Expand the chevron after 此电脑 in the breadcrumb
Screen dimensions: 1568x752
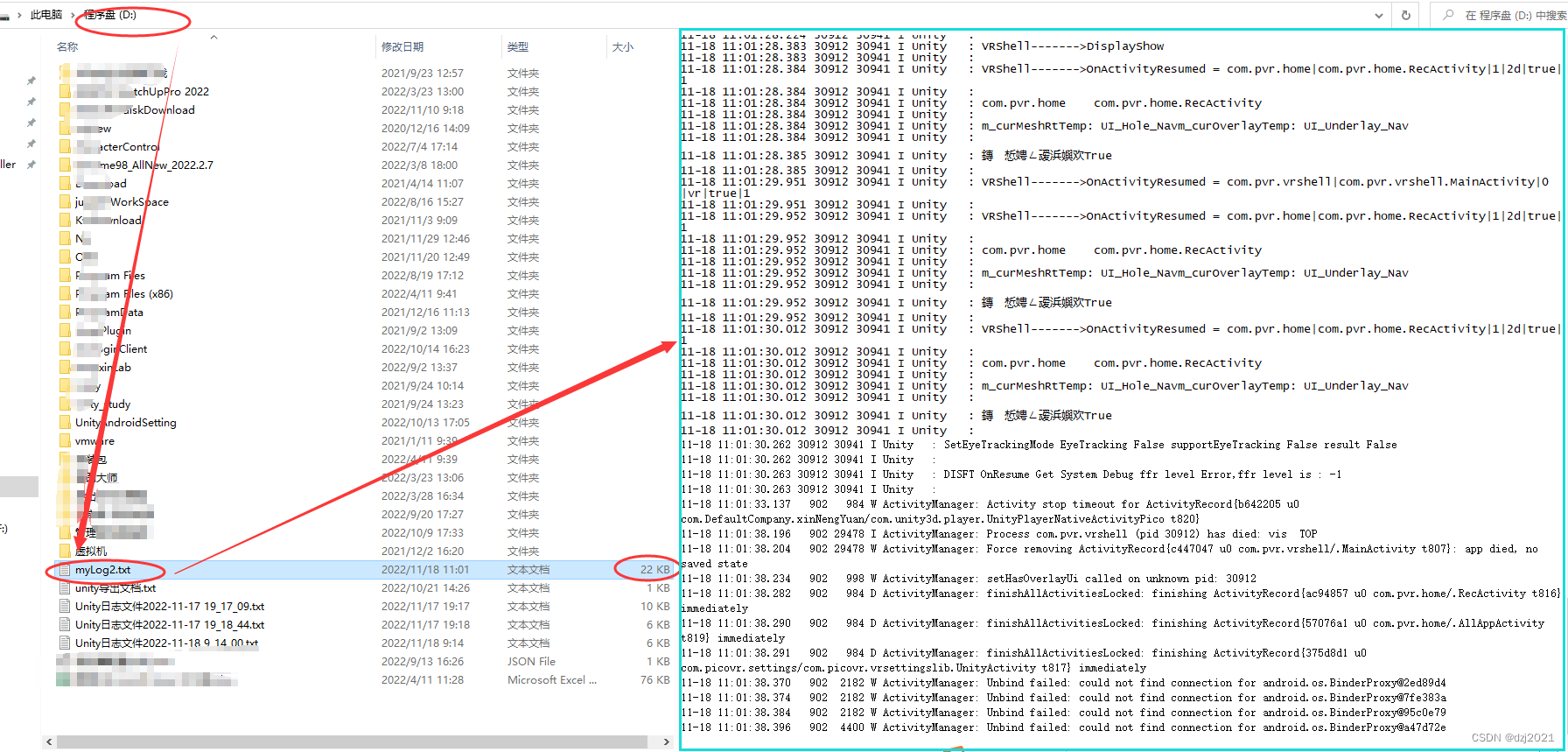73,15
